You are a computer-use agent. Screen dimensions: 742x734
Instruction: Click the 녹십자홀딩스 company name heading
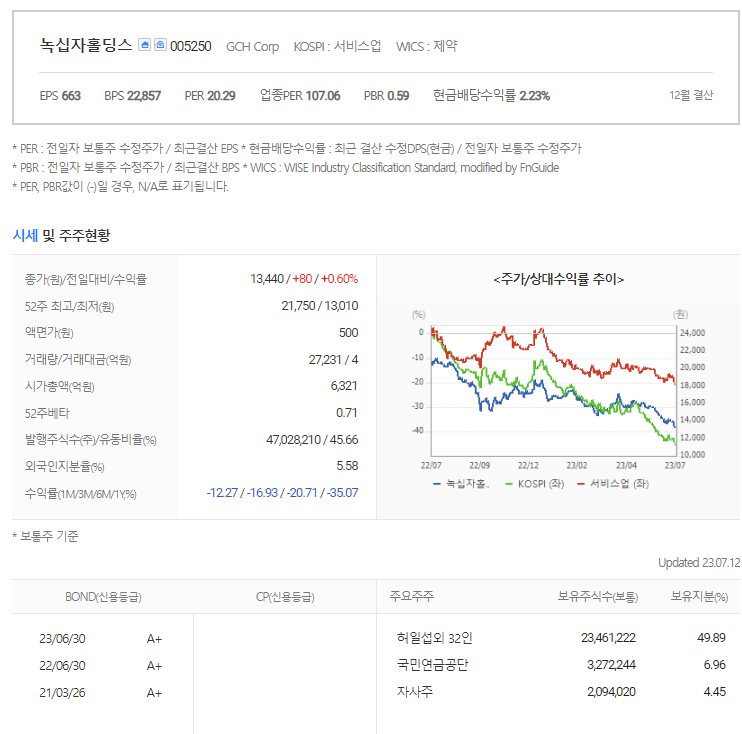coord(86,45)
